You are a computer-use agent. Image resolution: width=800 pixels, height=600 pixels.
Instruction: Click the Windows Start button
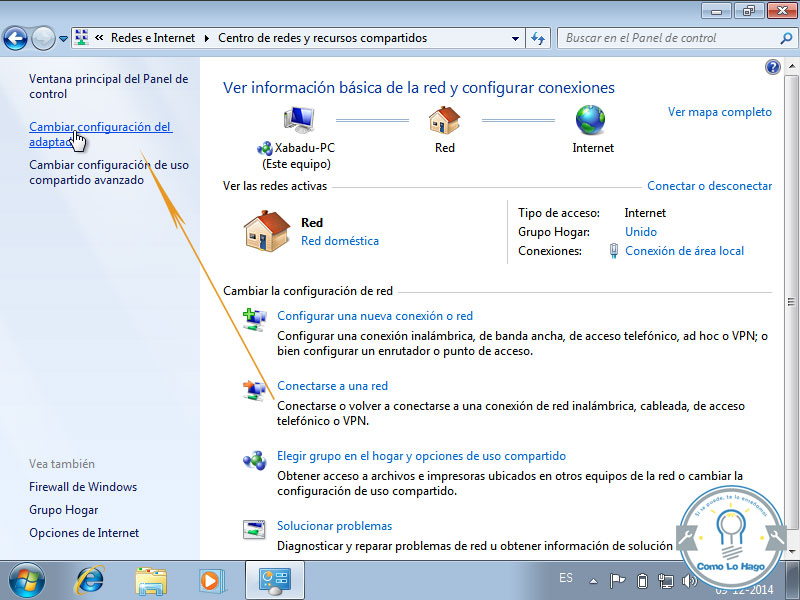click(x=27, y=579)
